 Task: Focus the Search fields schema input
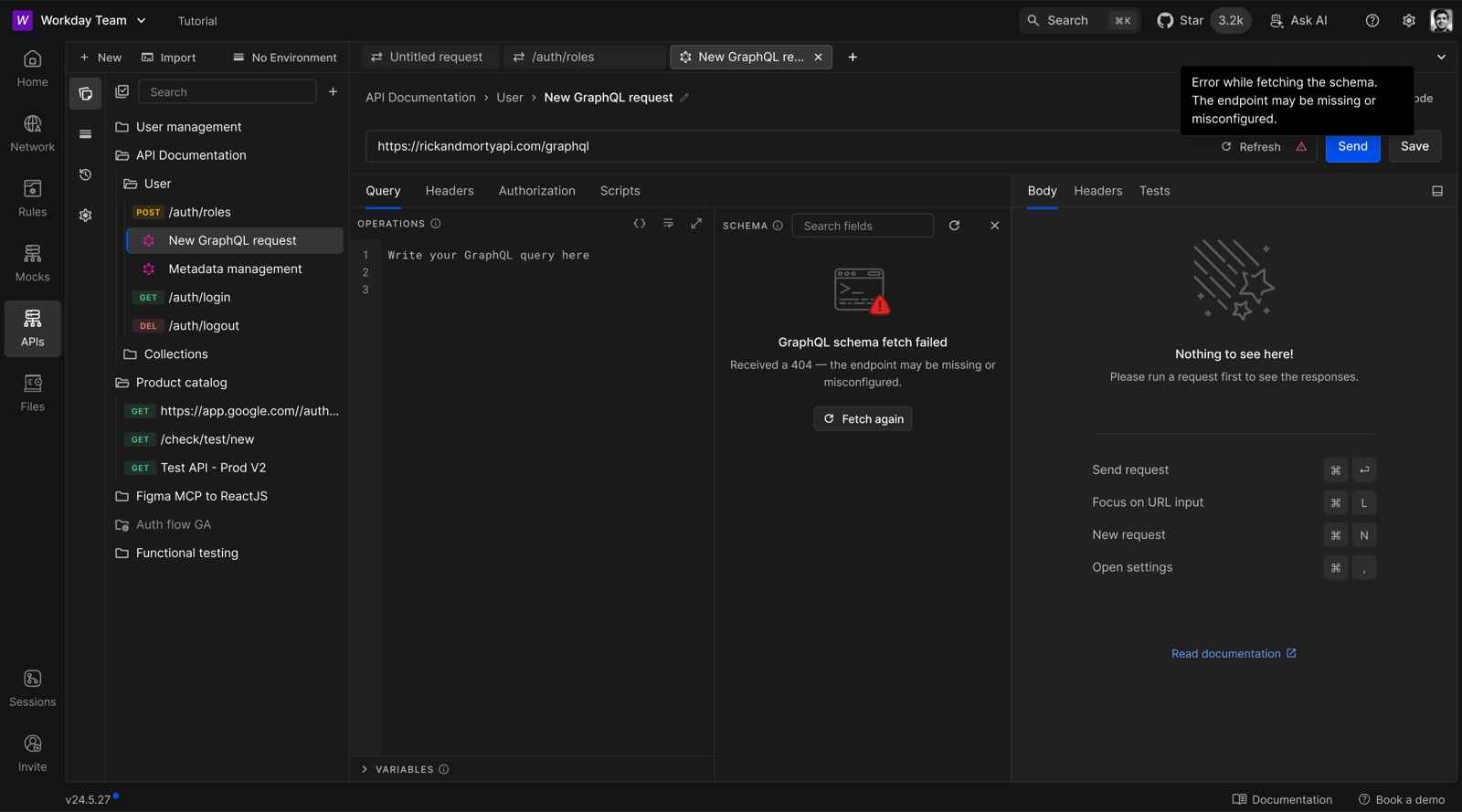[863, 226]
